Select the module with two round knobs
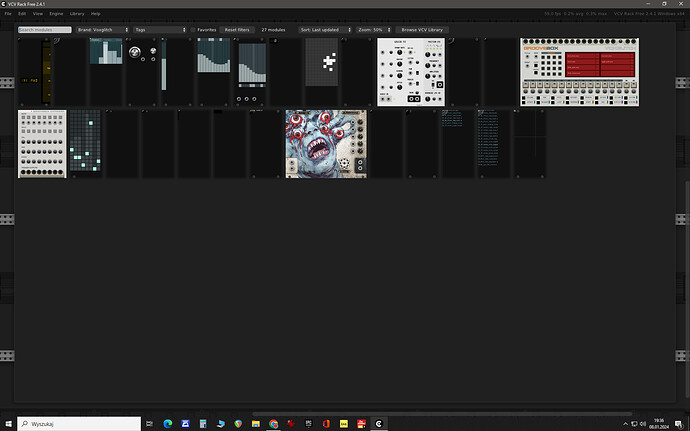The height and width of the screenshot is (431, 690). (x=141, y=72)
